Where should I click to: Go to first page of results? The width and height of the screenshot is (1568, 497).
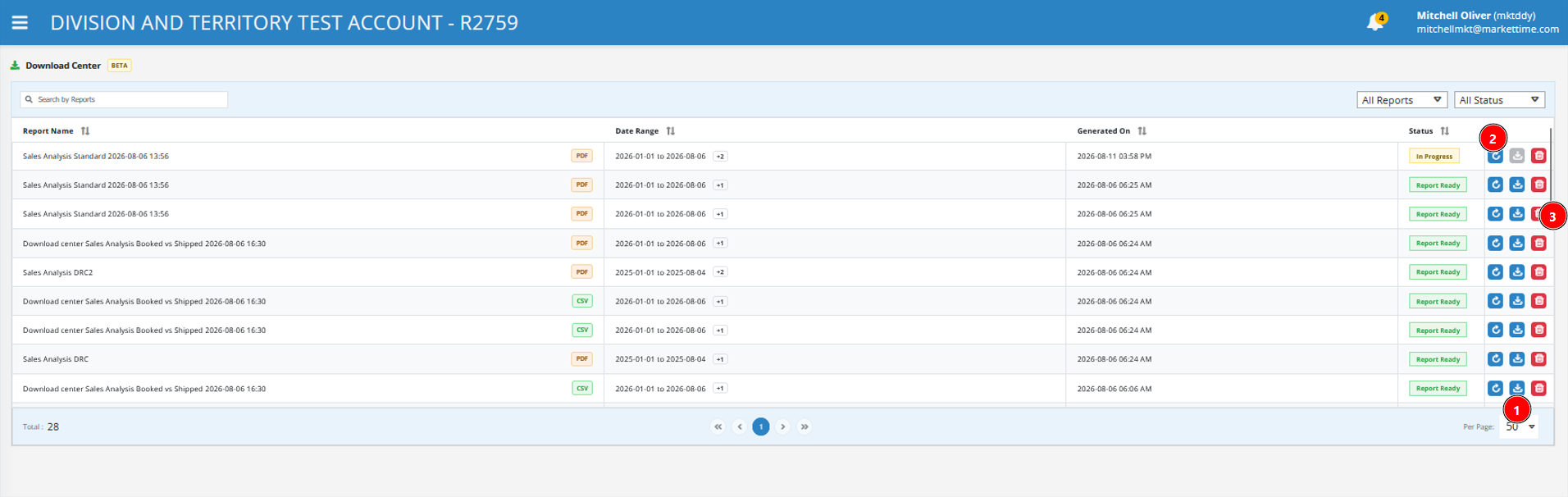point(718,426)
